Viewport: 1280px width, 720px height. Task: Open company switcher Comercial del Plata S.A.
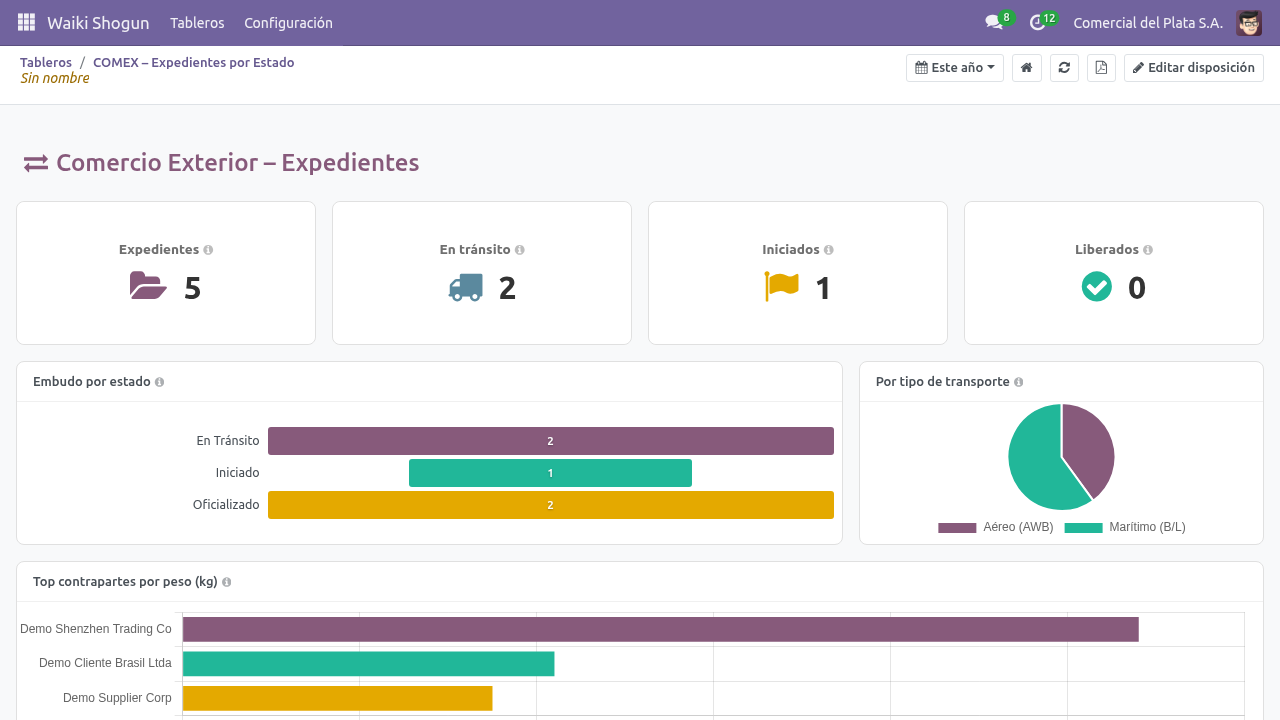(x=1148, y=23)
